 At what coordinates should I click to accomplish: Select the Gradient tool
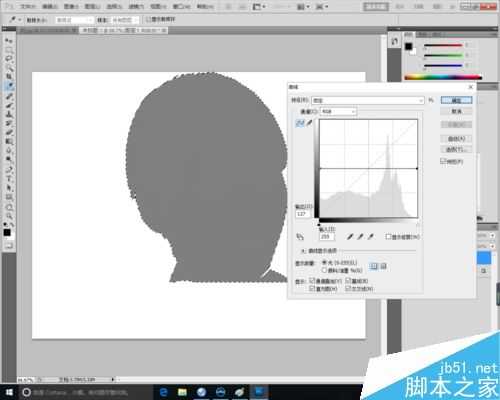pos(9,142)
